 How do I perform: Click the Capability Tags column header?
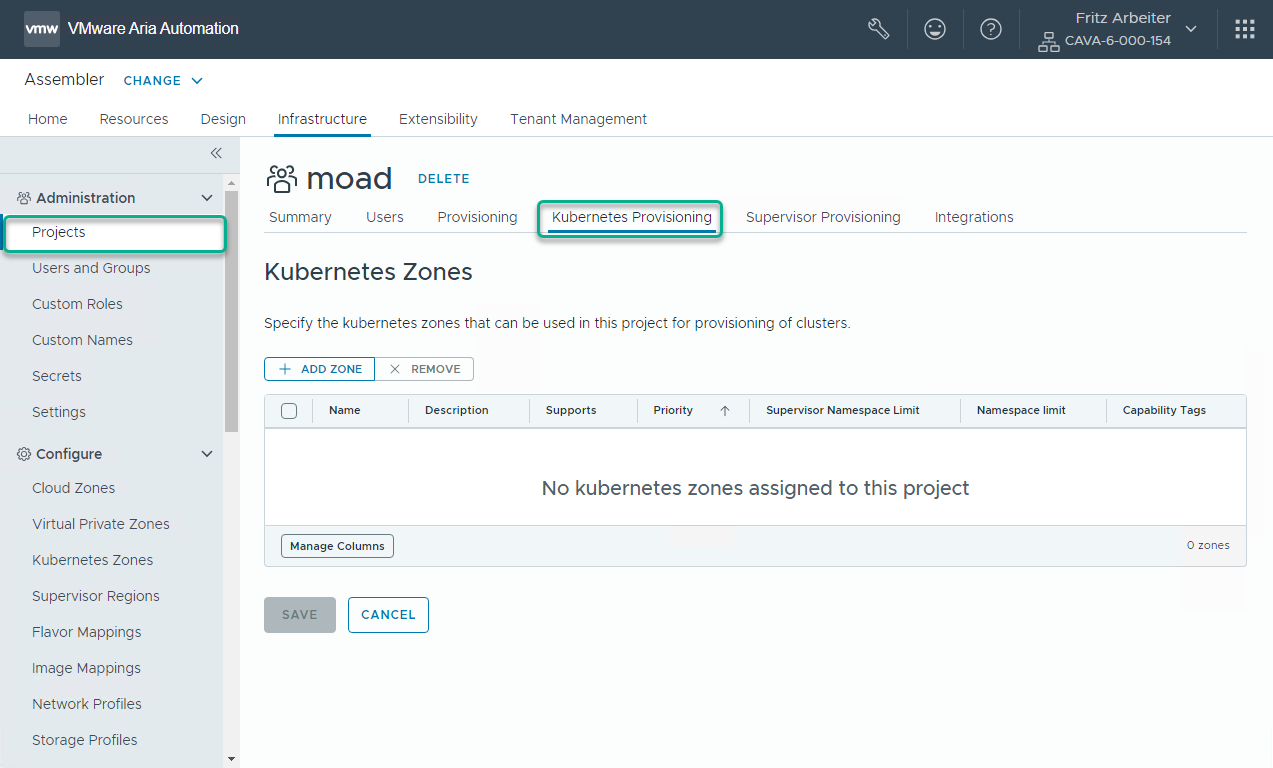[x=1164, y=411]
